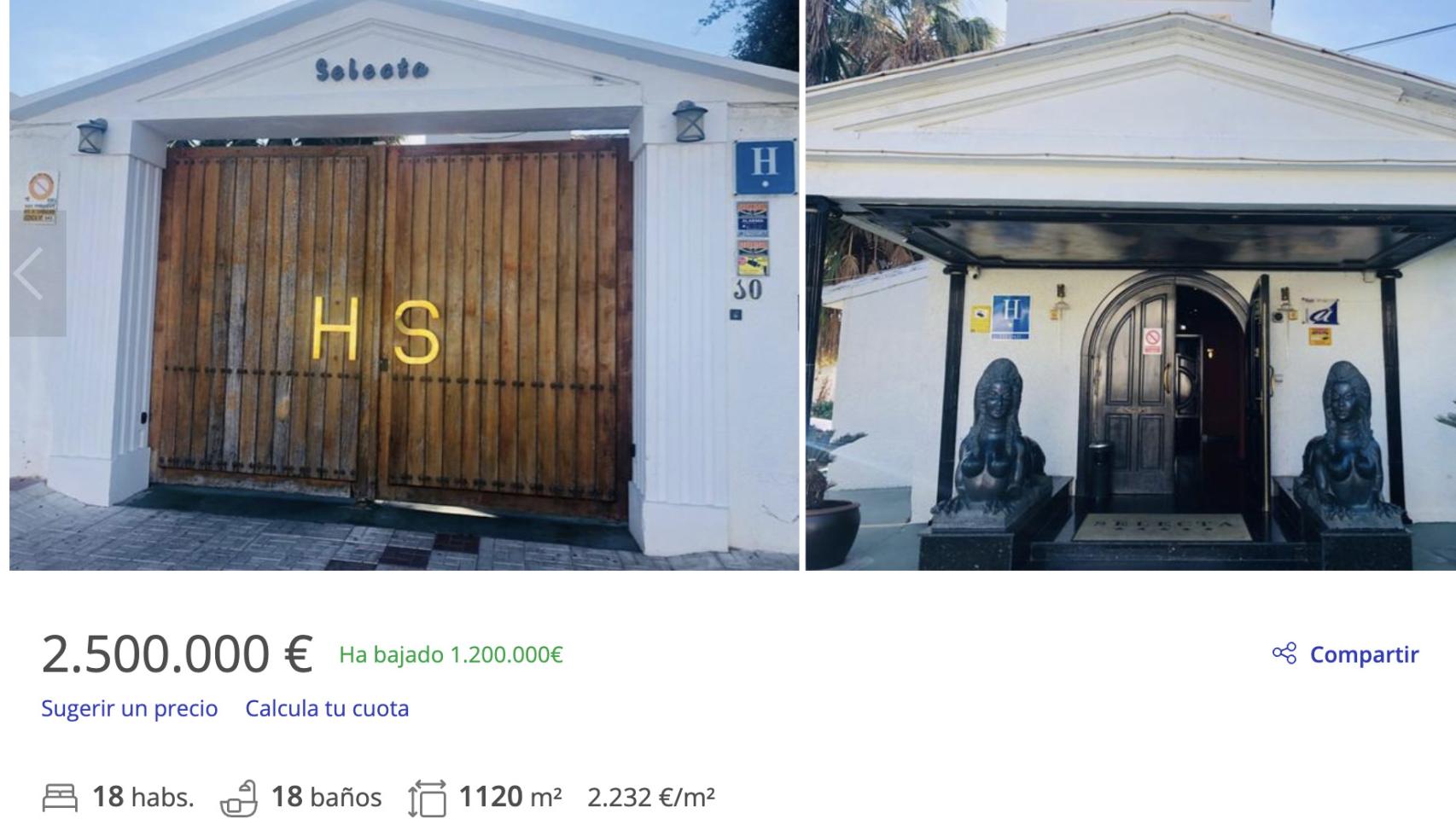Click the 18 habs. text
This screenshot has height=819, width=1456.
(x=143, y=797)
